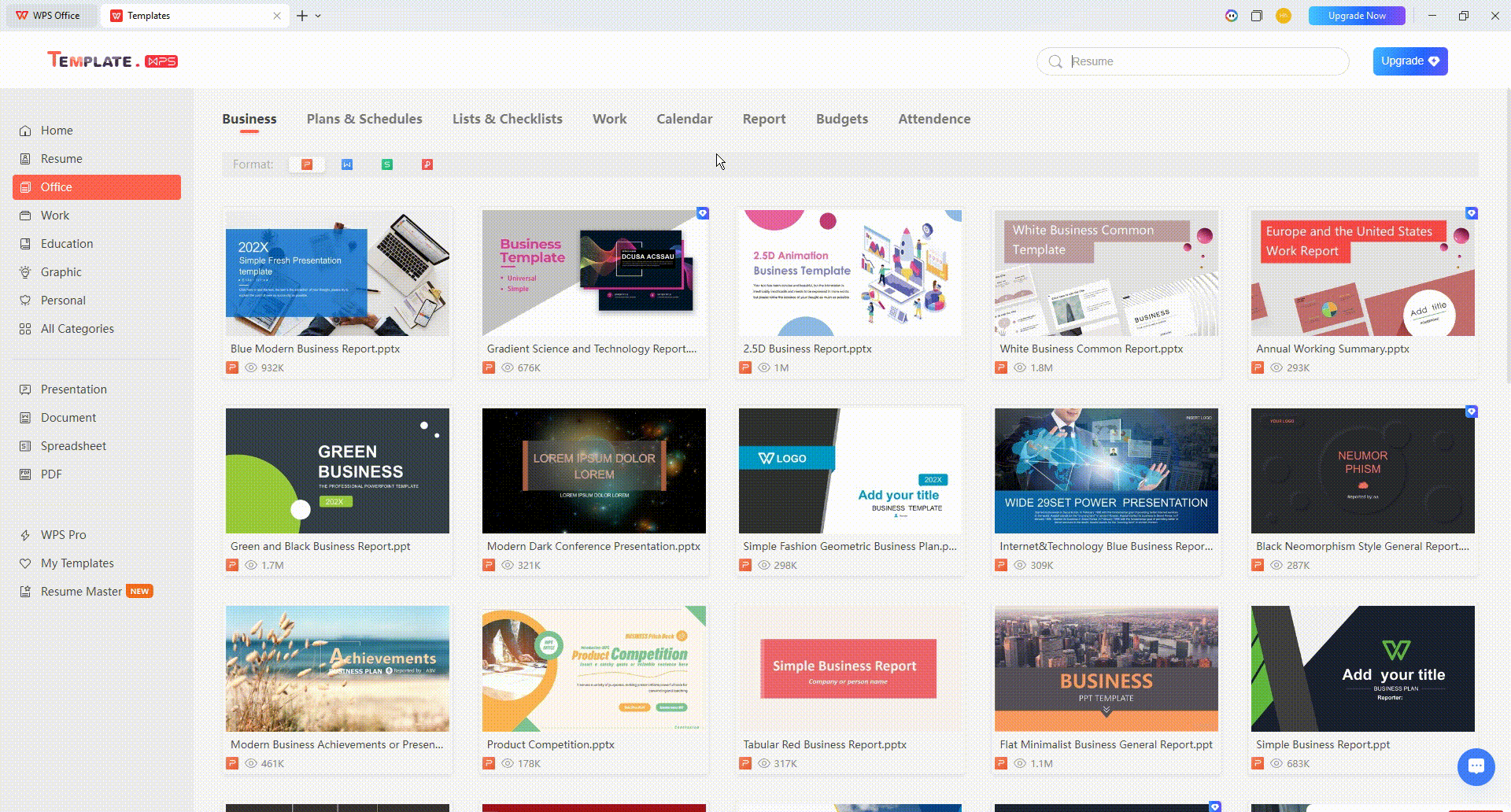Click the WPS AI assistant icon

(x=1232, y=16)
